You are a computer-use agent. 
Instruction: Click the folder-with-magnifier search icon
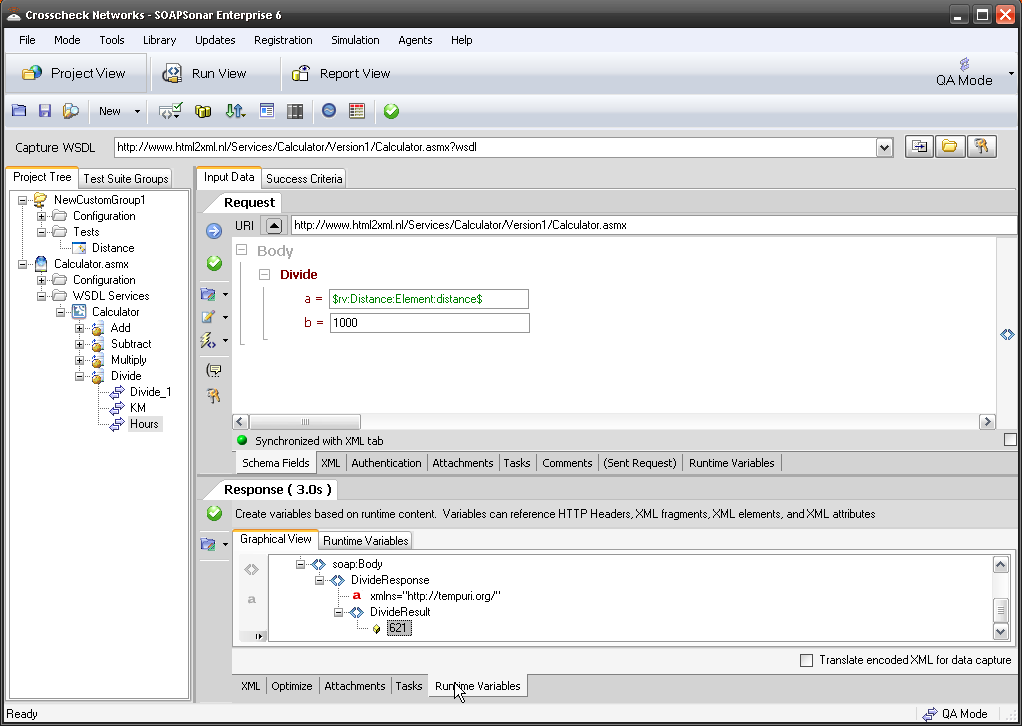tap(70, 111)
